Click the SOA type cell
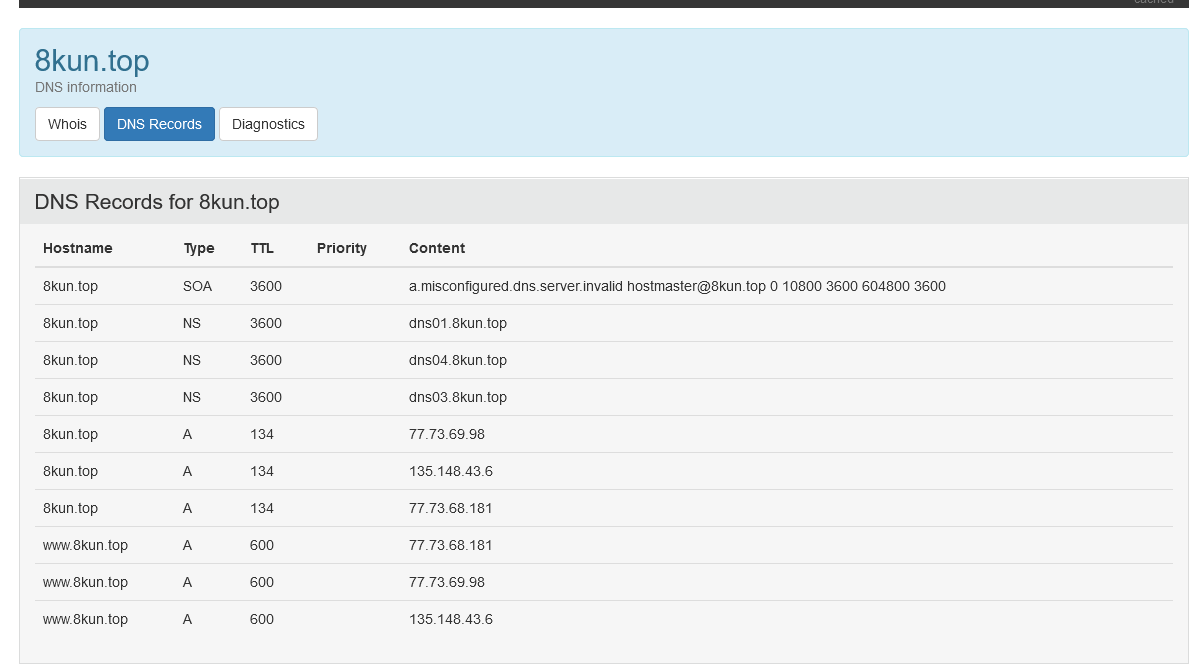Image resolution: width=1200 pixels, height=672 pixels. click(x=198, y=286)
